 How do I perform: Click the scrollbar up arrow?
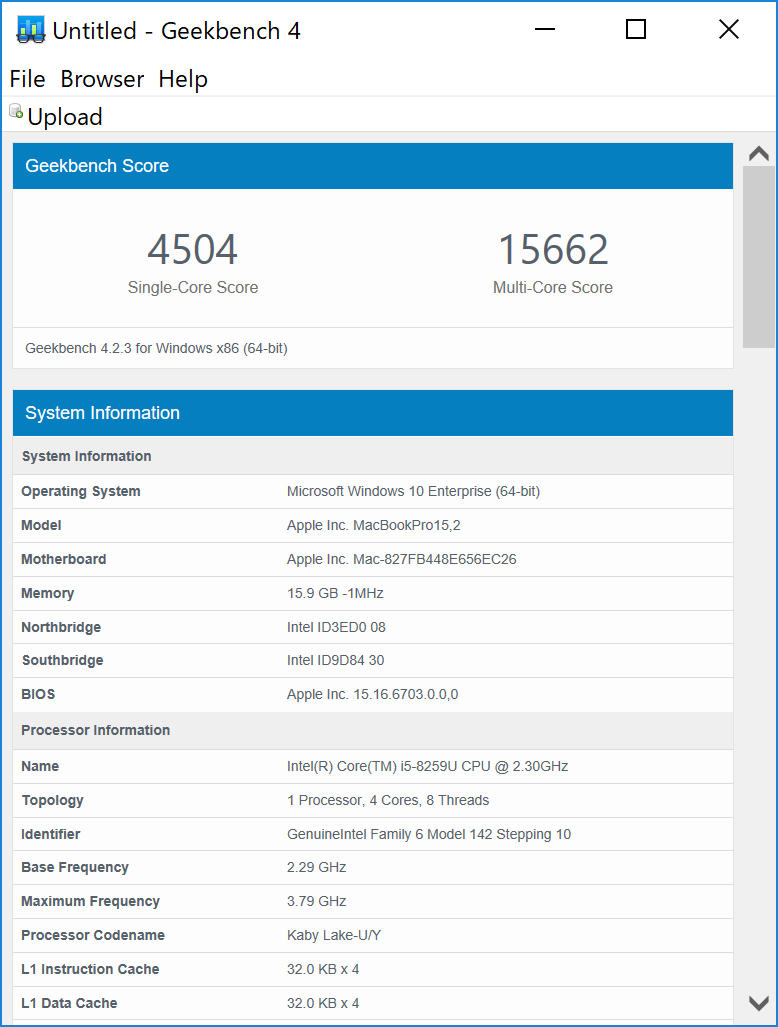[x=759, y=154]
